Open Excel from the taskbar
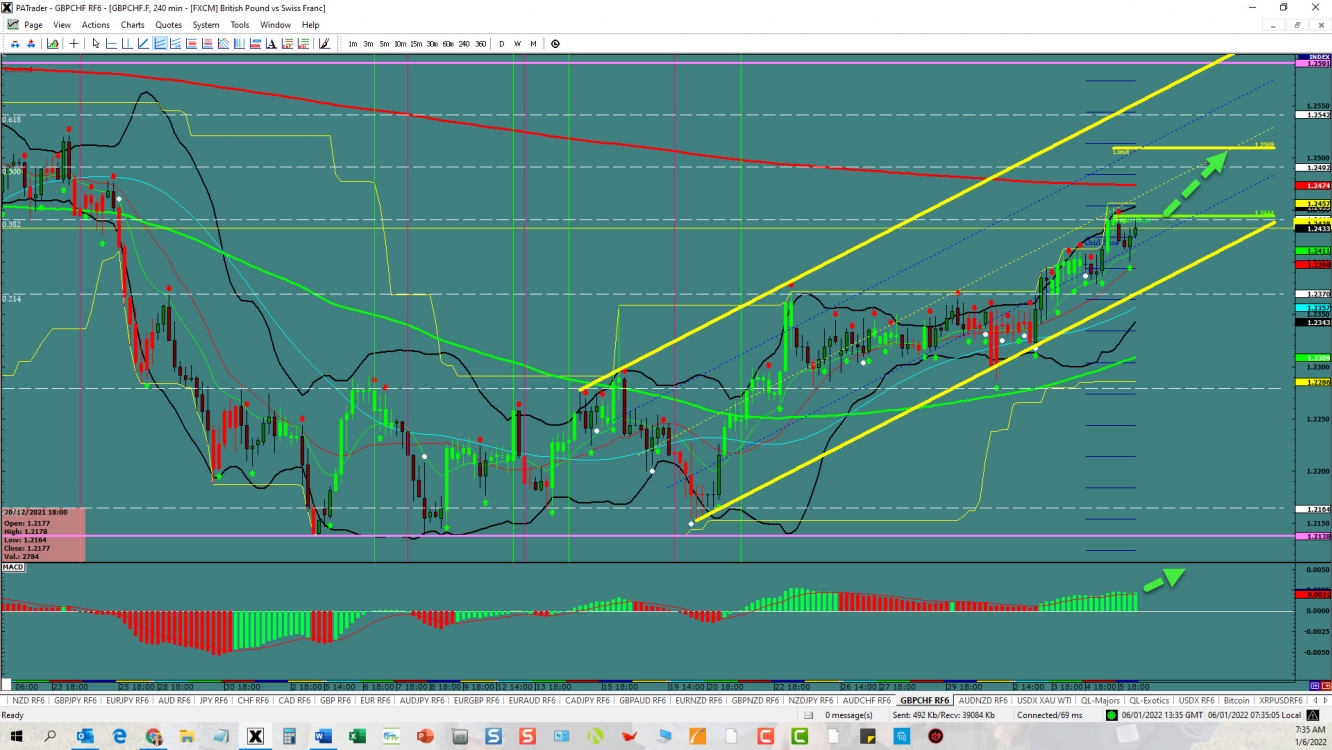Screen dimensions: 1332x750 point(356,736)
